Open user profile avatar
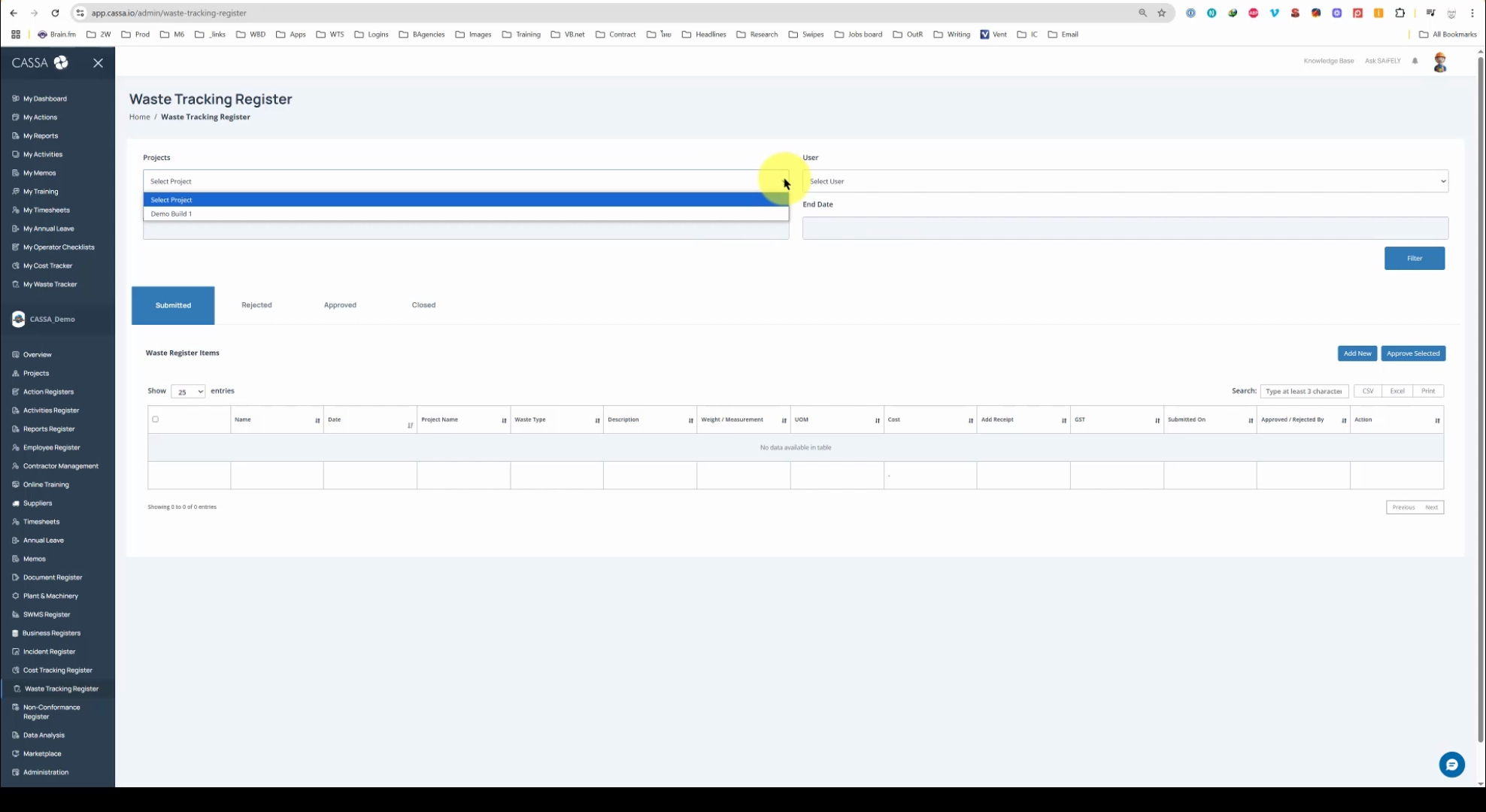This screenshot has width=1486, height=812. [x=1439, y=62]
